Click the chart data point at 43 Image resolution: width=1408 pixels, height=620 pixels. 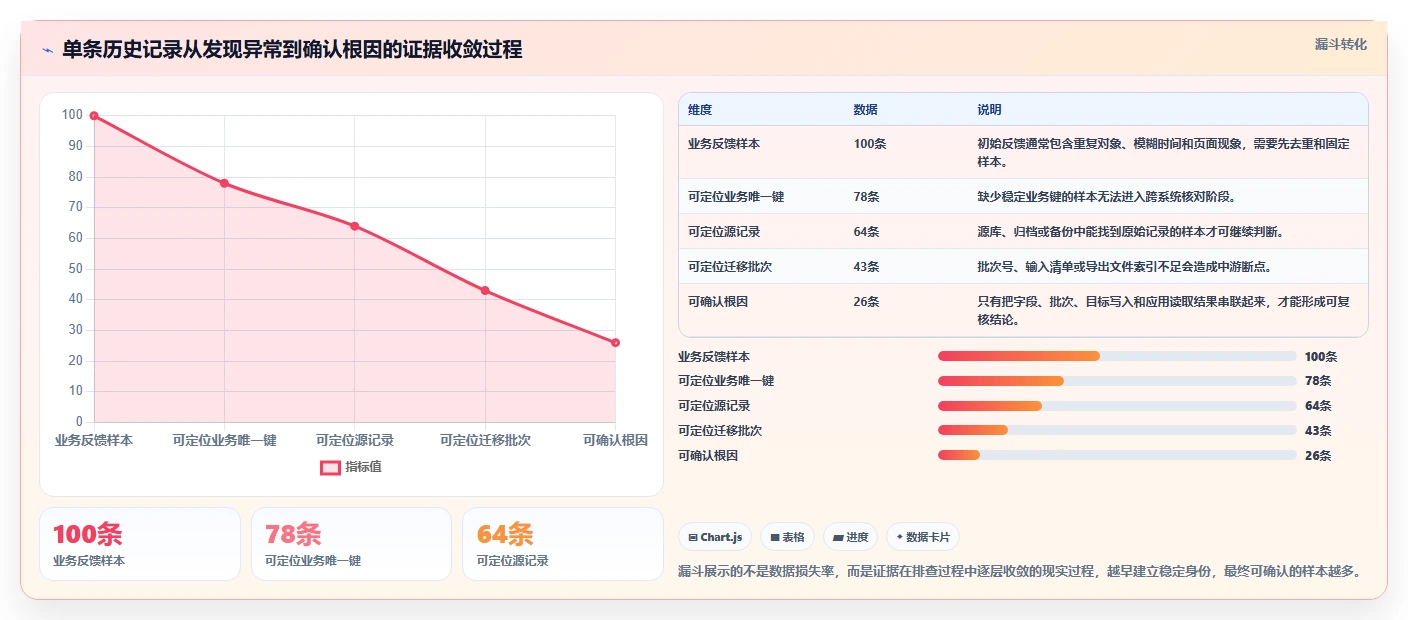click(x=485, y=290)
